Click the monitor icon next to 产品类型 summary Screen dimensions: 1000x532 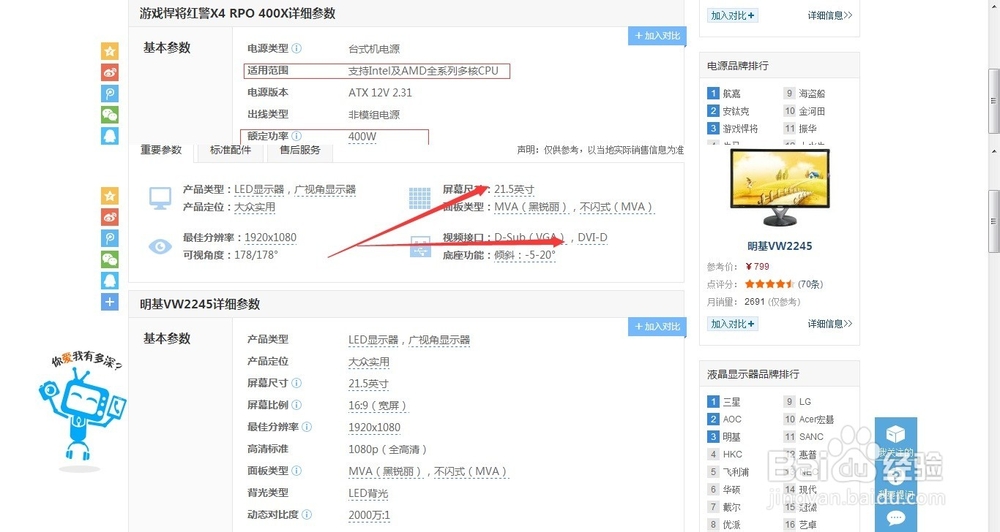pos(160,198)
